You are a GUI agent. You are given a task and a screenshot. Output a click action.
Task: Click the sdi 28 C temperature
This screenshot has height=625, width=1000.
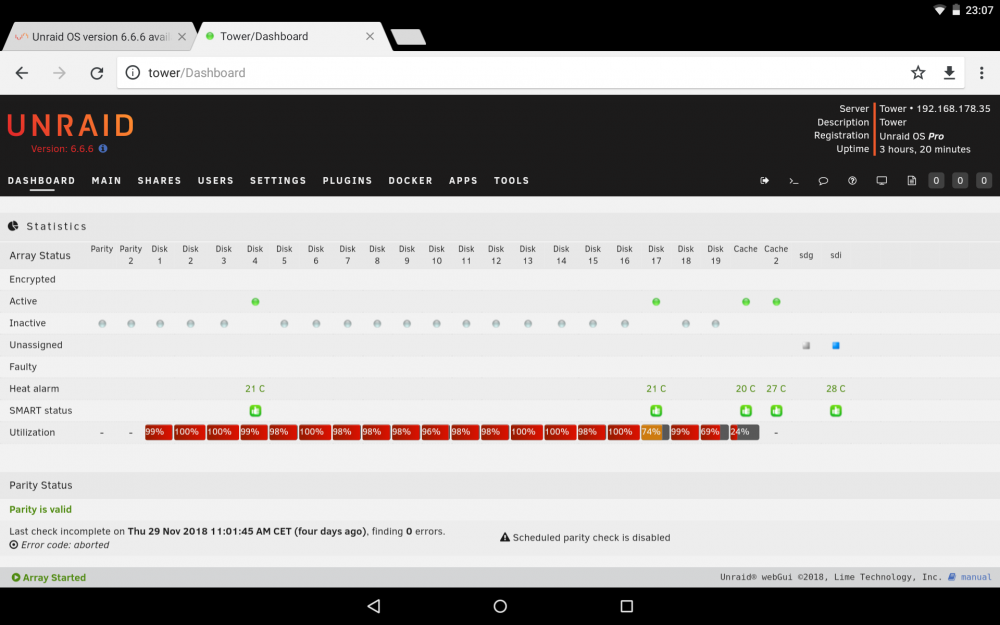pyautogui.click(x=835, y=388)
